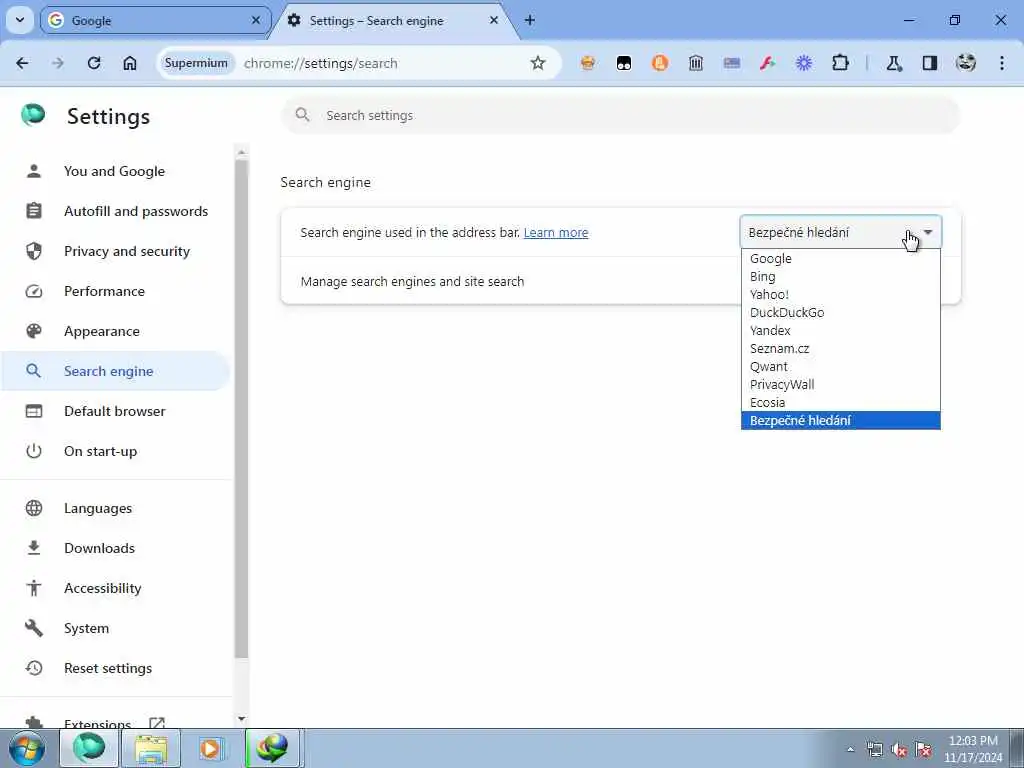Select Search engine in the sidebar
The width and height of the screenshot is (1024, 768).
click(114, 371)
